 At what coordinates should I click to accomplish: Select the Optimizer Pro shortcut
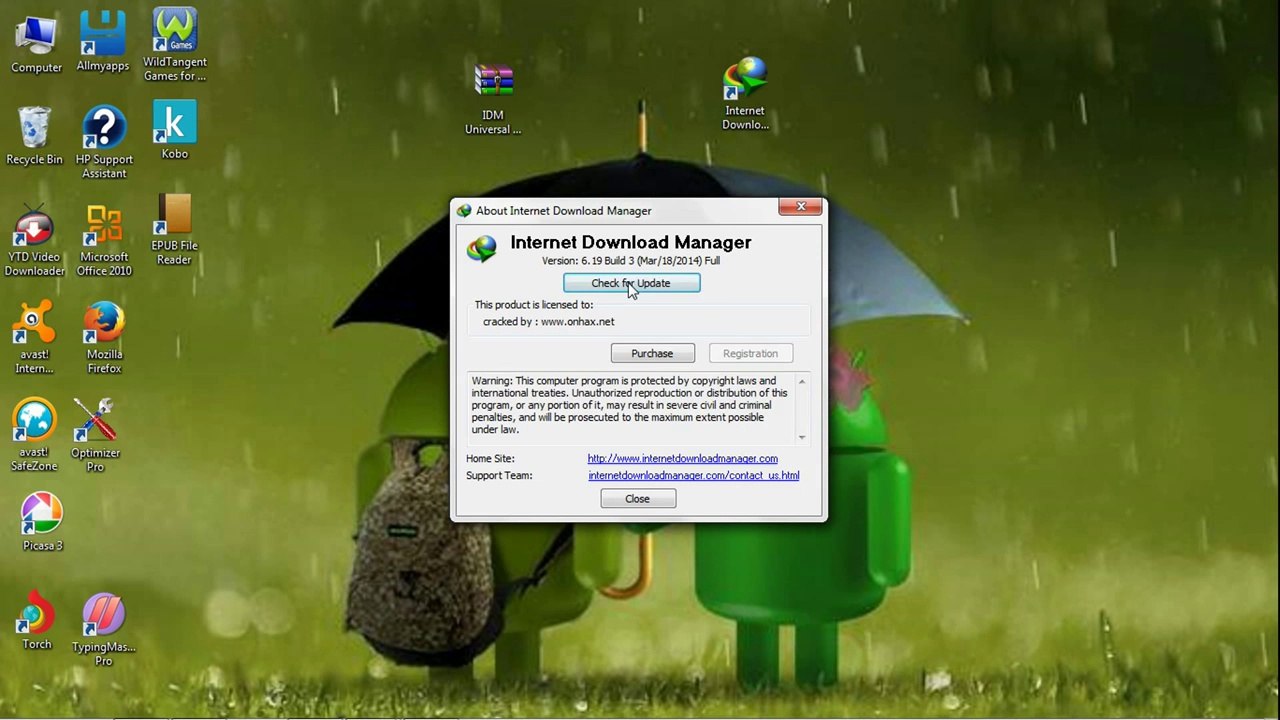click(95, 436)
